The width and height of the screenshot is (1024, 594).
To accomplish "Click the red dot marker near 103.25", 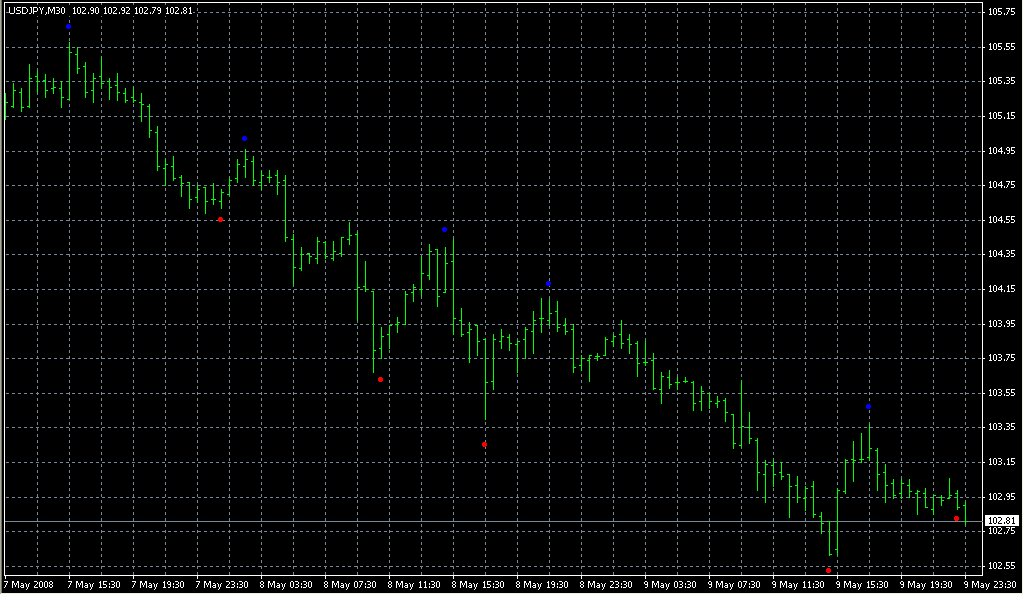I will pos(485,445).
